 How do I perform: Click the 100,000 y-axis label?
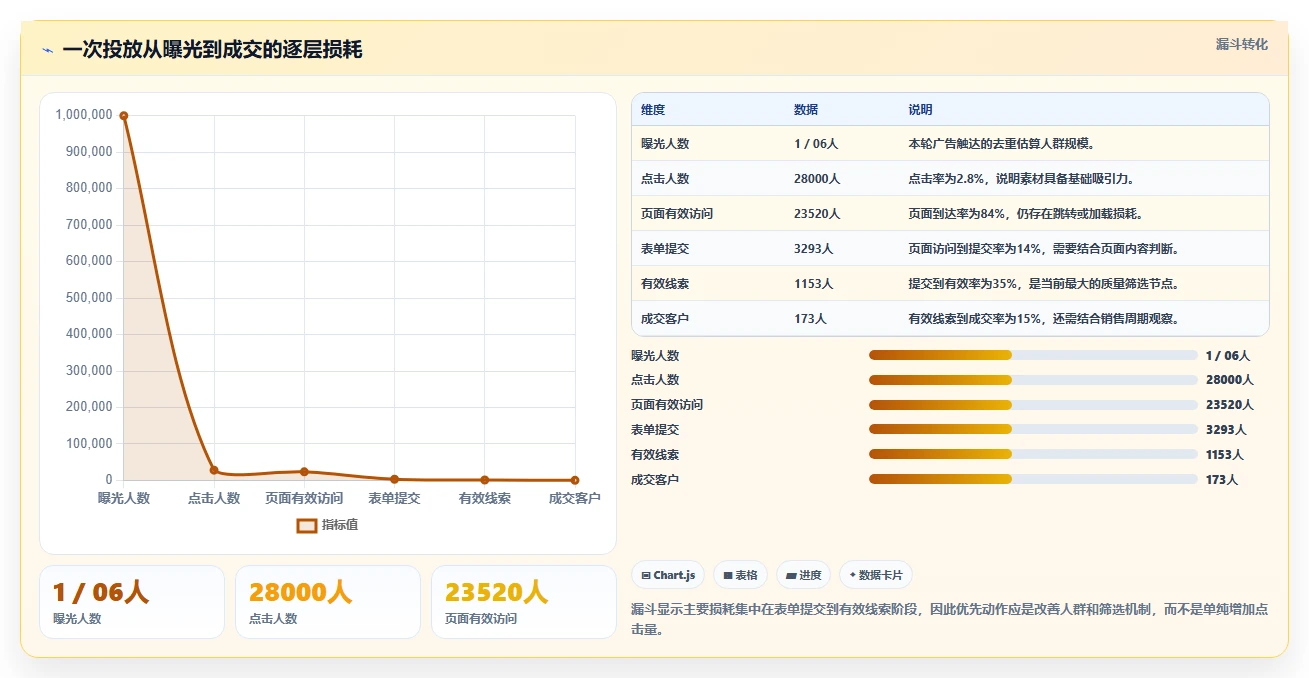point(87,444)
